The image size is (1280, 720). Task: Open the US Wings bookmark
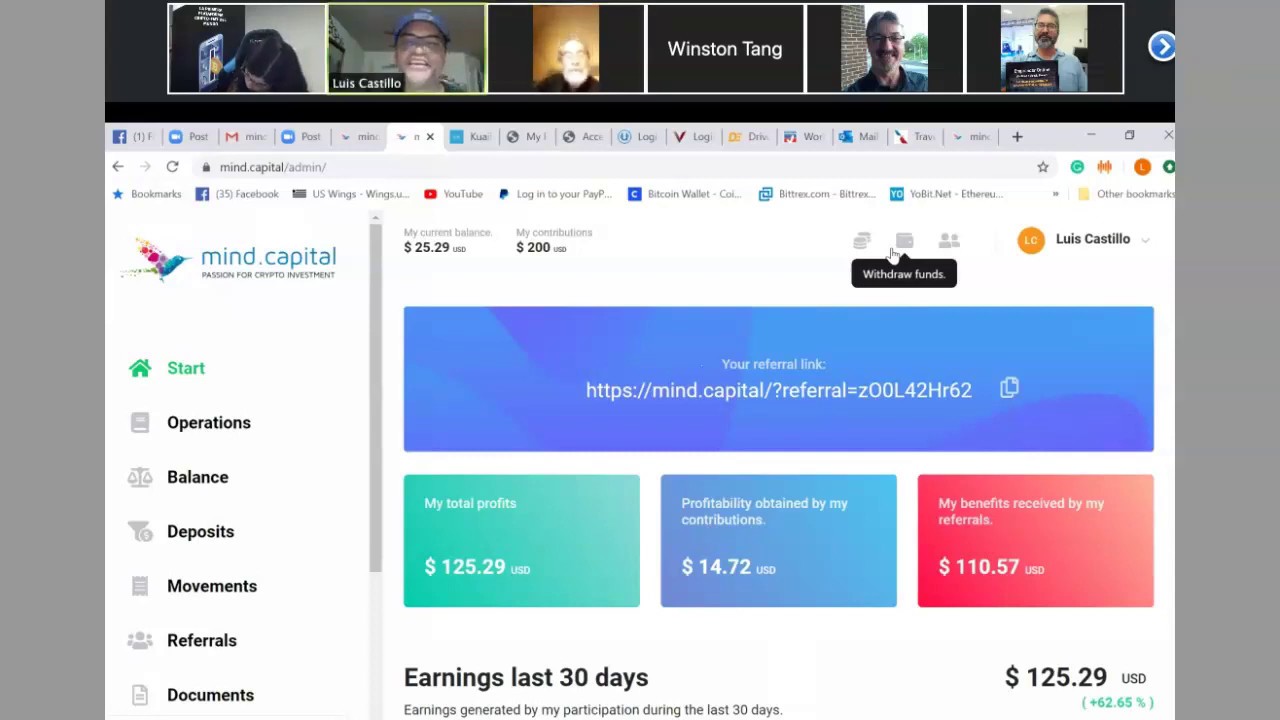click(x=351, y=194)
